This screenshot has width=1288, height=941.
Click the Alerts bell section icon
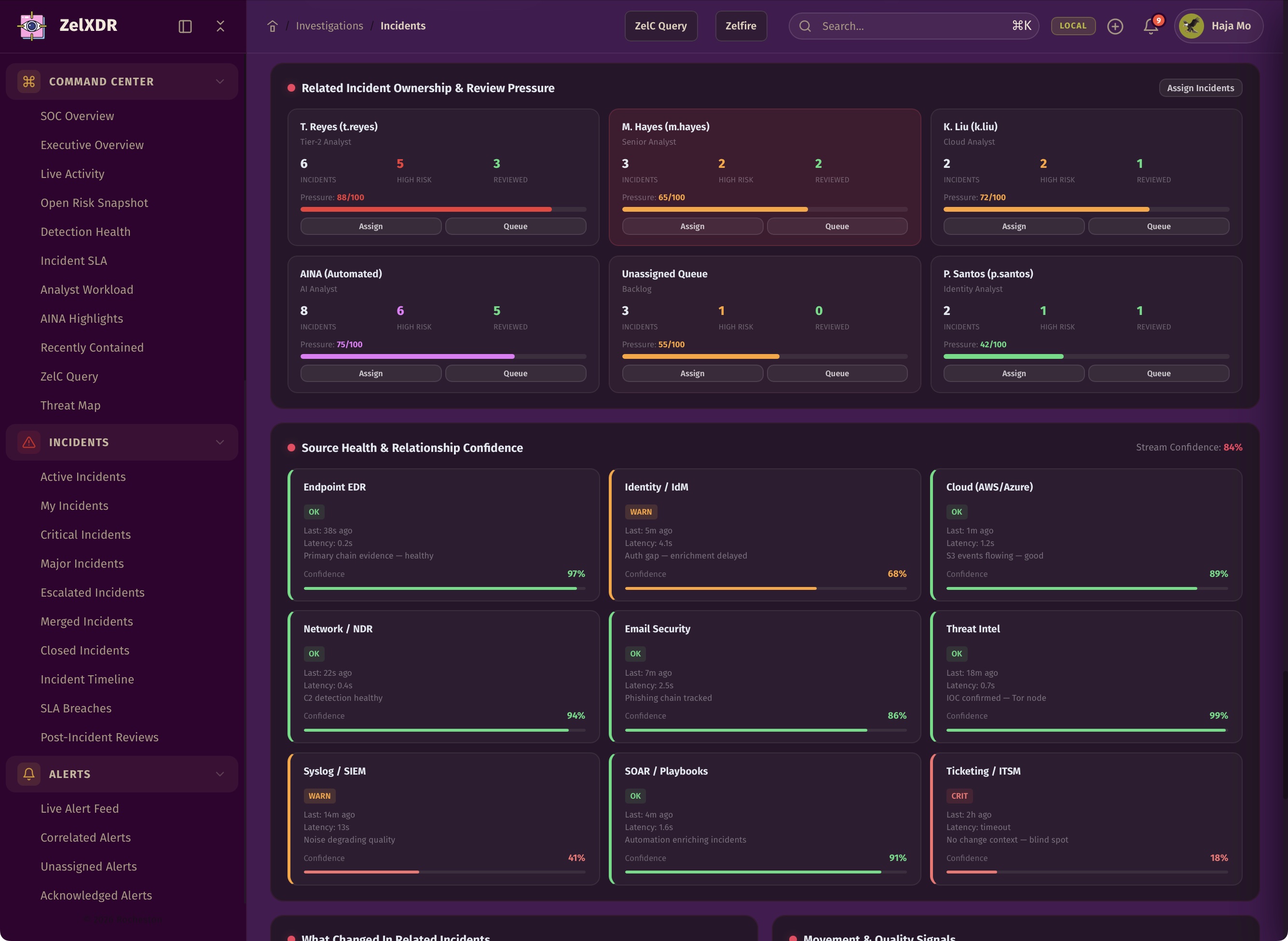pos(29,774)
